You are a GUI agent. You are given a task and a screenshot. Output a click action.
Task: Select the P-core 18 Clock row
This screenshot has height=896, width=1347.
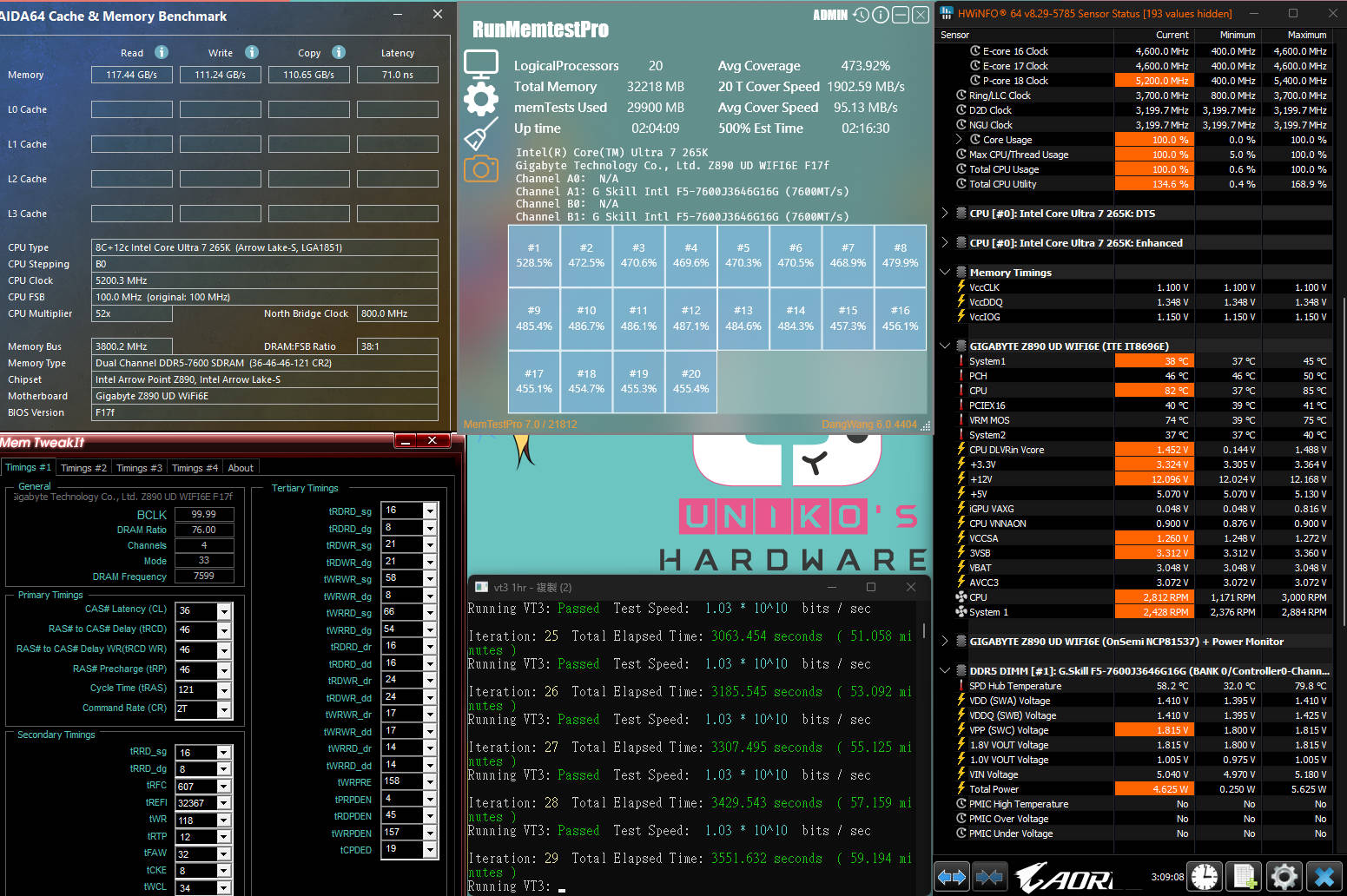[1134, 81]
